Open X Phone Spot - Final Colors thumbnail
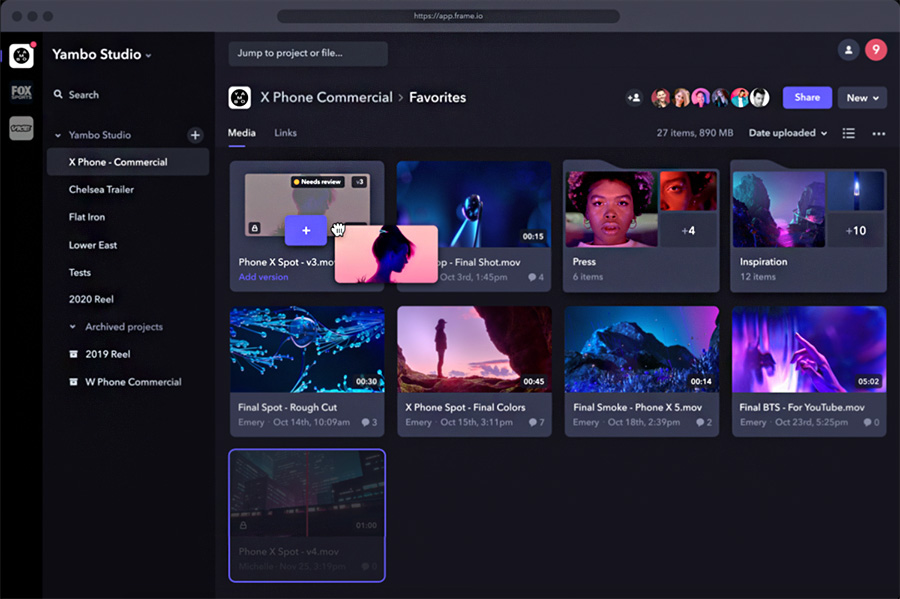900x599 pixels. (474, 349)
